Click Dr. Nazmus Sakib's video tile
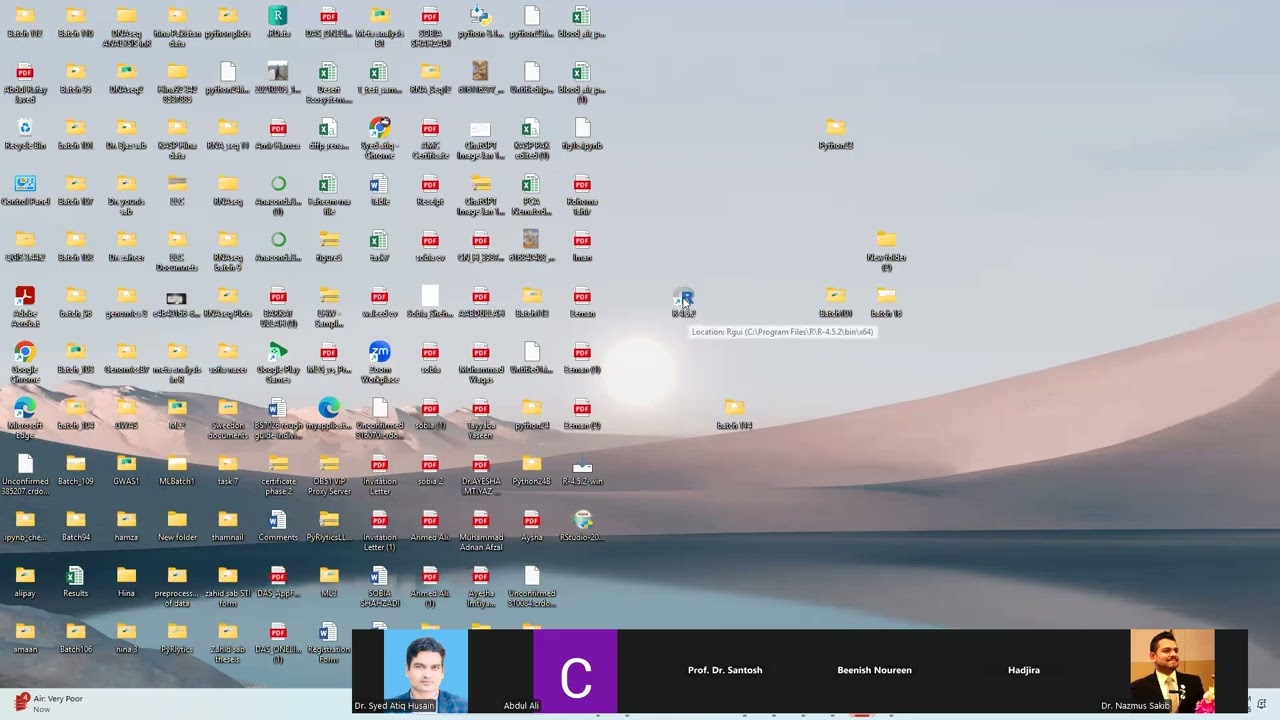This screenshot has height=720, width=1280. 1172,670
